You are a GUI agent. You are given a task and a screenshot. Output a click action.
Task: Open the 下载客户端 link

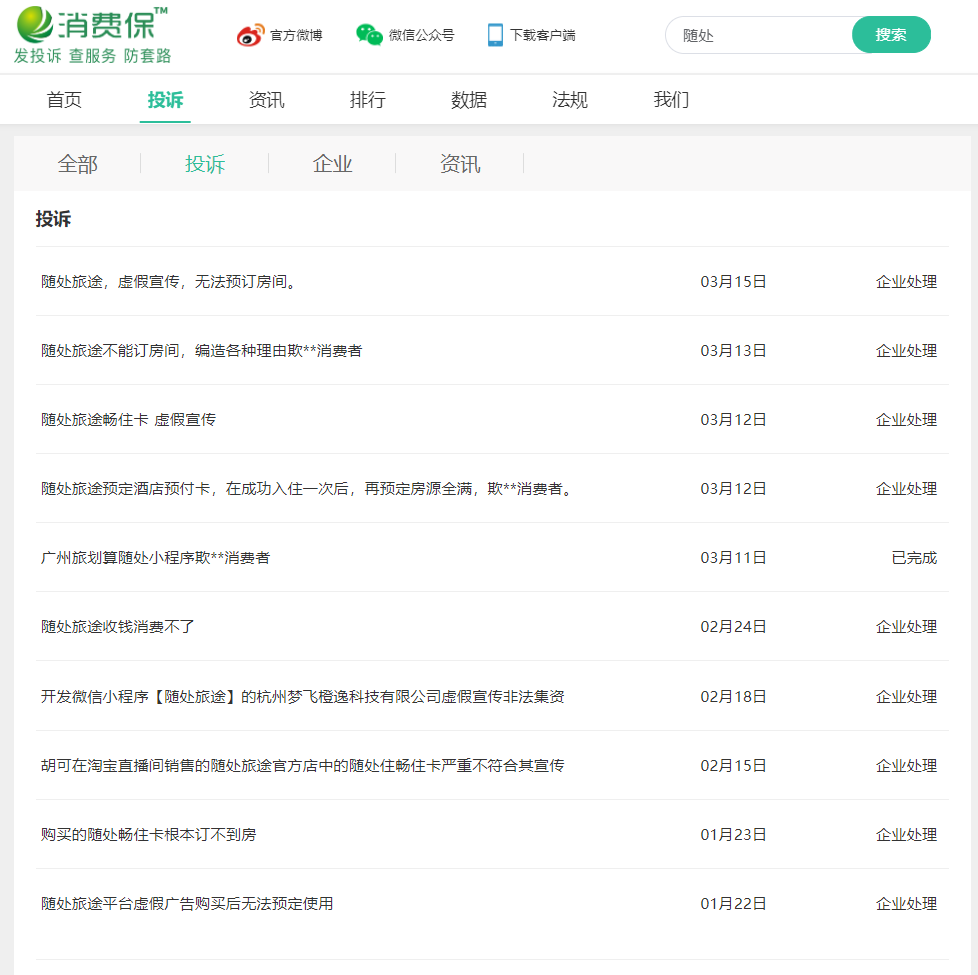543,35
